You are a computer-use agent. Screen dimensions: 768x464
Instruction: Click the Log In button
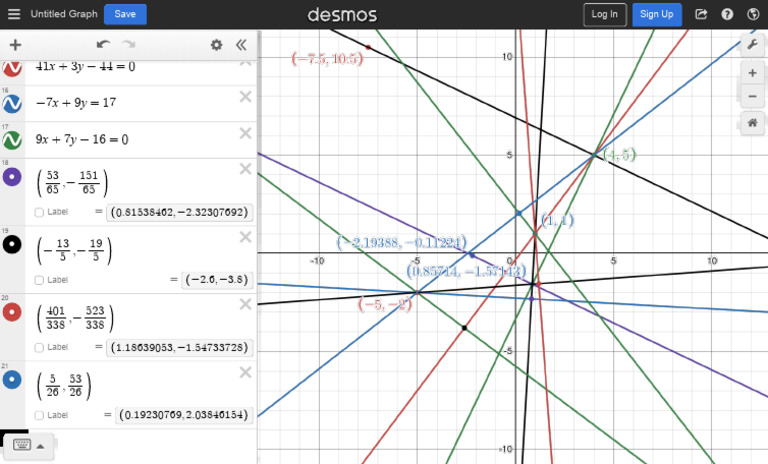(604, 14)
